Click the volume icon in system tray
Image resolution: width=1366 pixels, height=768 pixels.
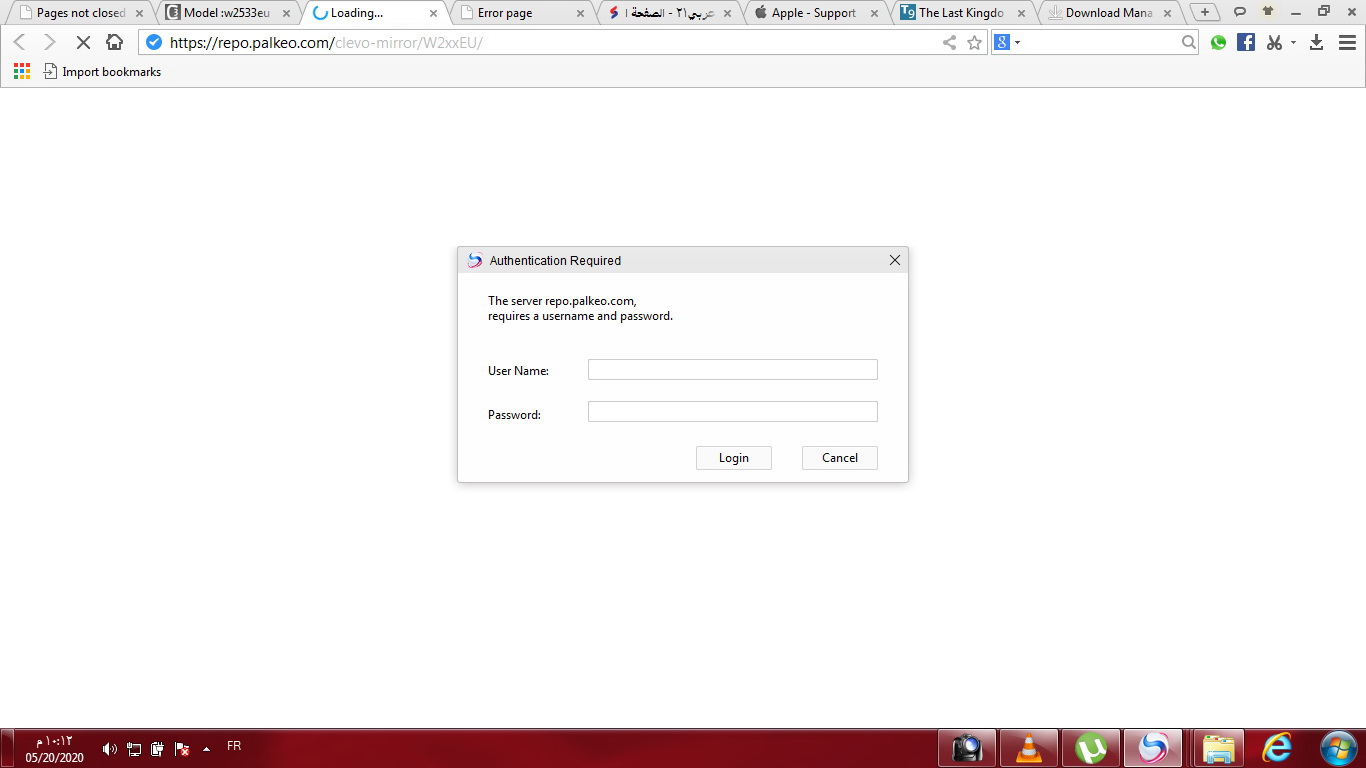(x=110, y=749)
